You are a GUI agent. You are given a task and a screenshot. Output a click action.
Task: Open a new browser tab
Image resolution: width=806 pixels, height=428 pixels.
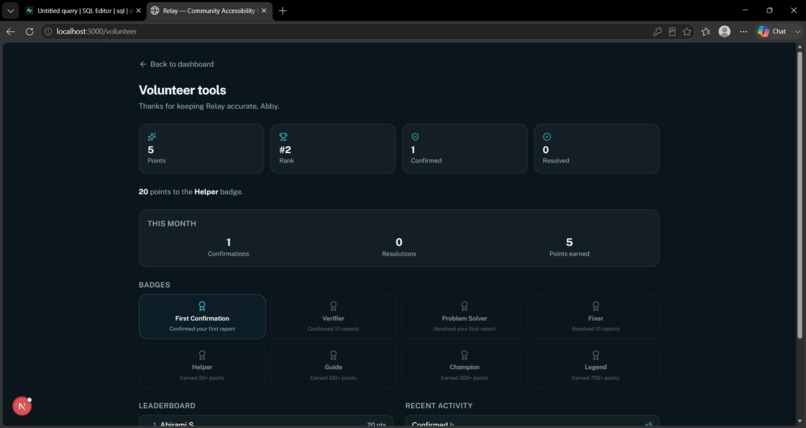(282, 10)
